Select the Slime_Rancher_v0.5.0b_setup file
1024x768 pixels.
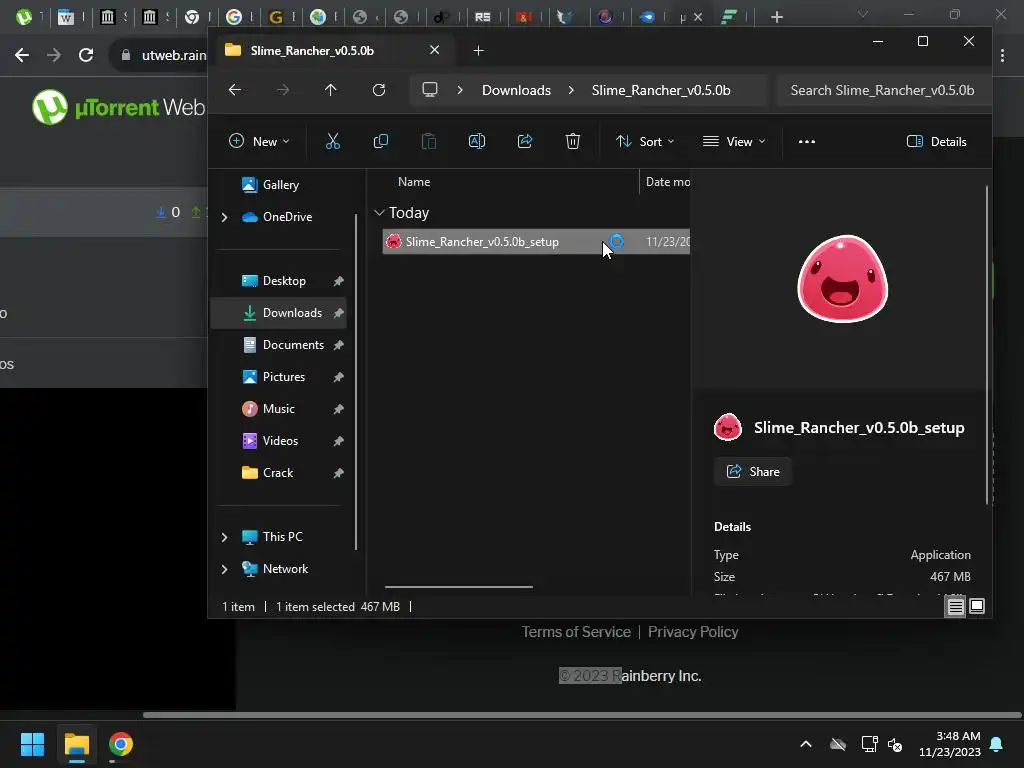[x=536, y=242]
